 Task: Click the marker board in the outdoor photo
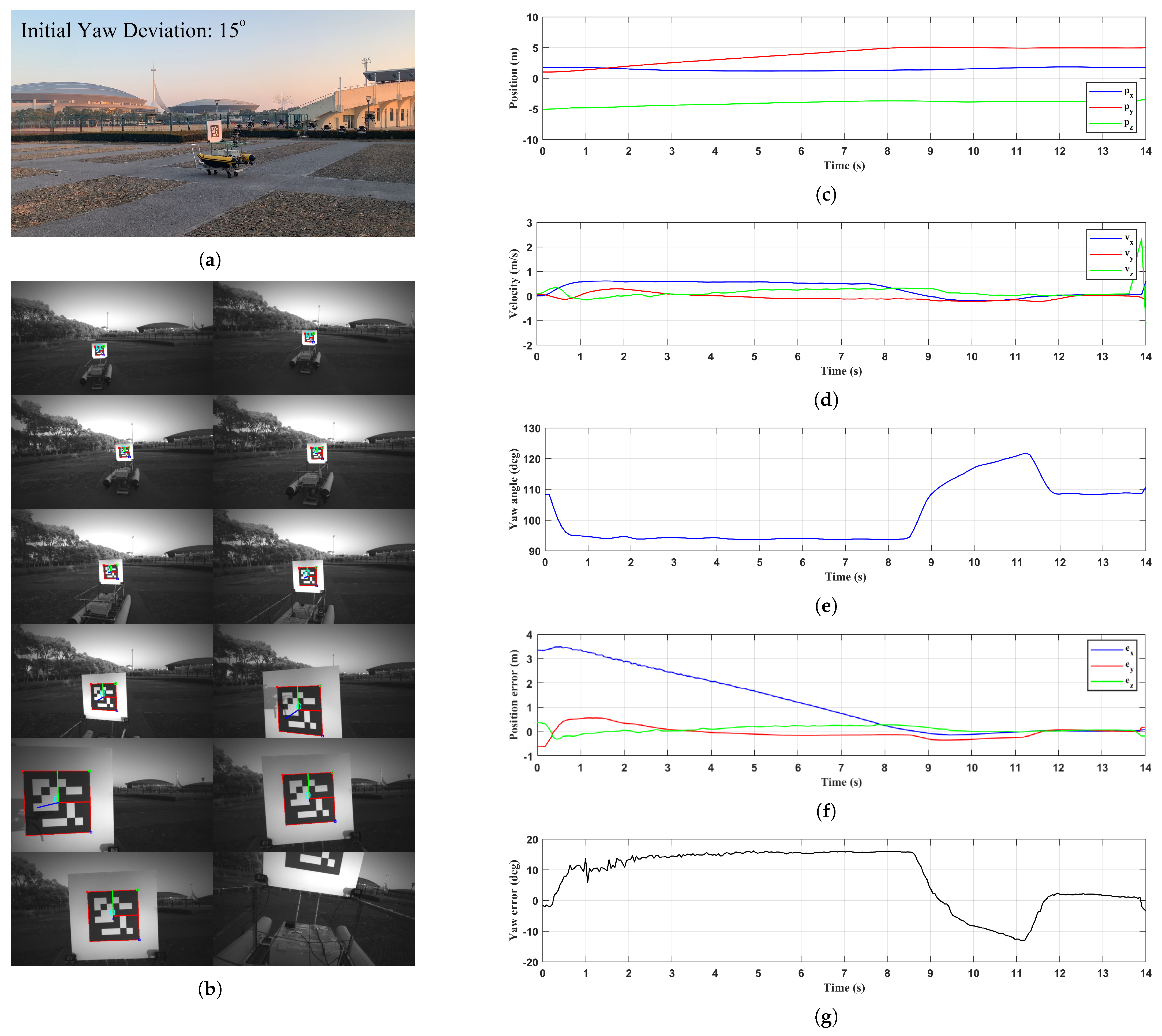pos(215,131)
